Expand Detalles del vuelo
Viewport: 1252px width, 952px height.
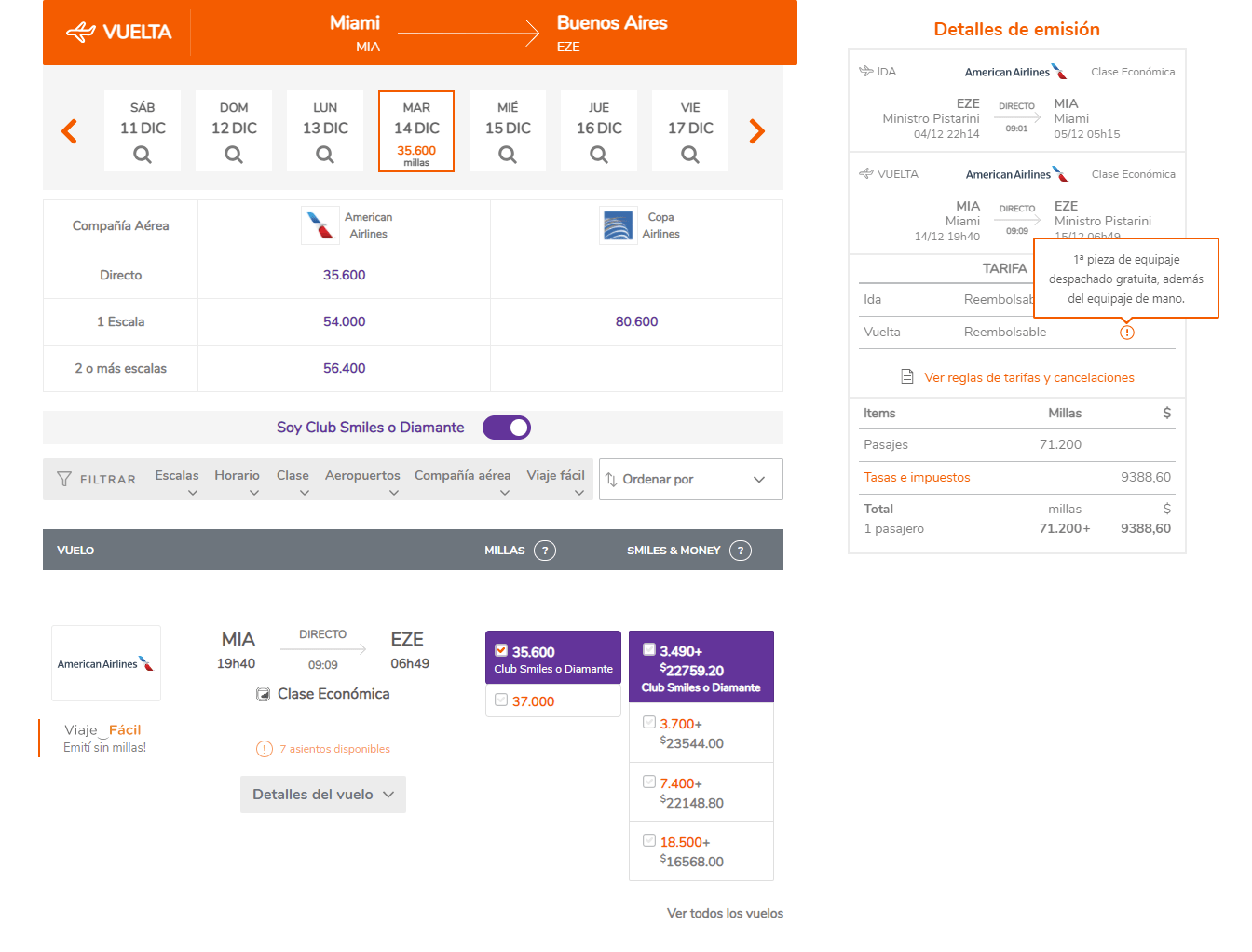323,795
